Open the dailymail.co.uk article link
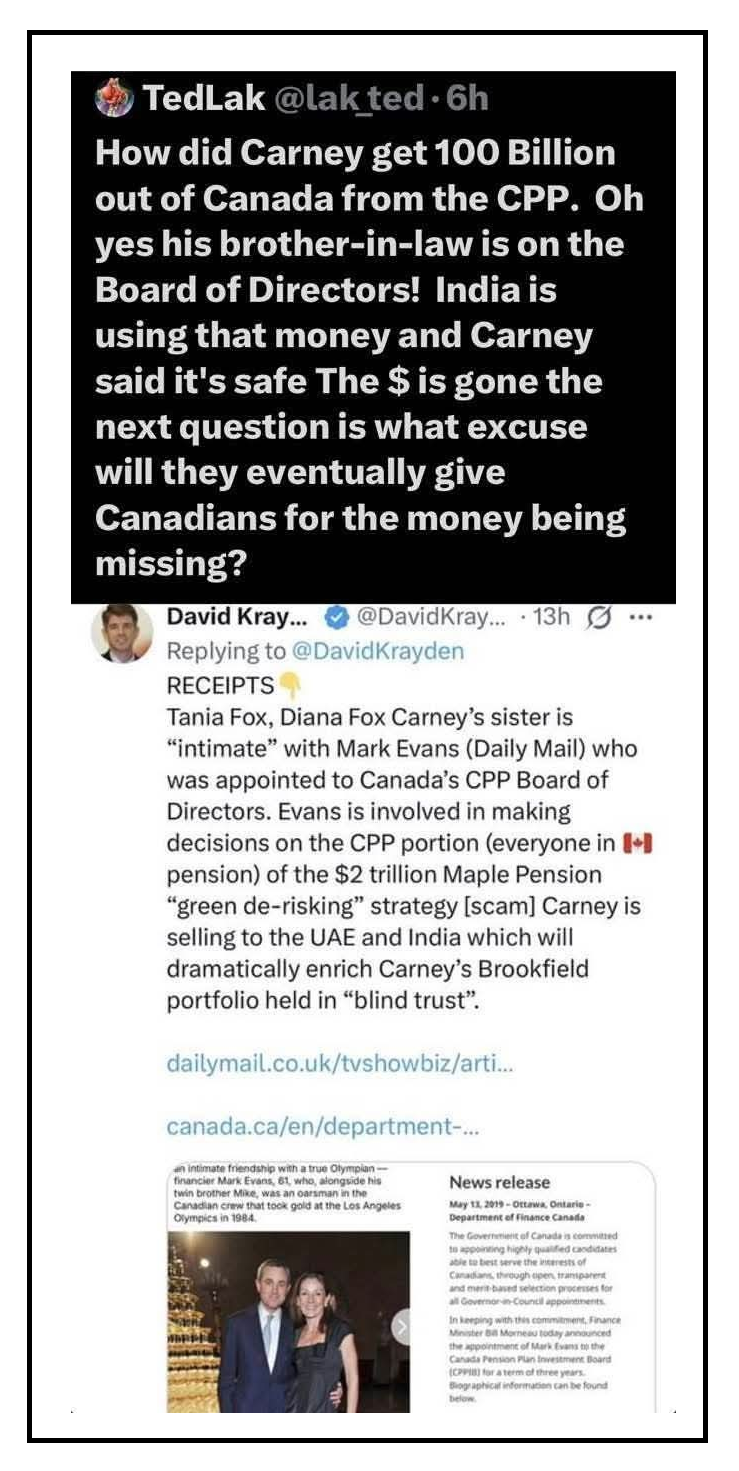 (x=339, y=1065)
